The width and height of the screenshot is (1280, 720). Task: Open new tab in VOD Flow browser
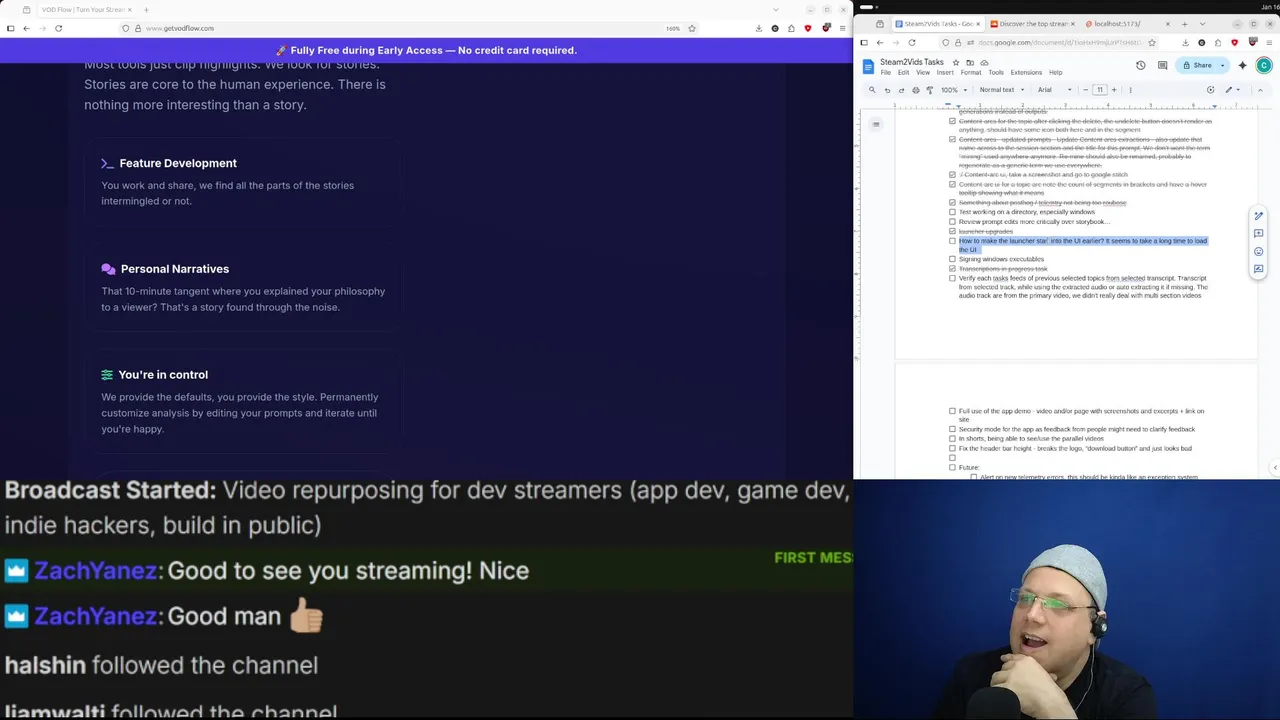pyautogui.click(x=144, y=9)
